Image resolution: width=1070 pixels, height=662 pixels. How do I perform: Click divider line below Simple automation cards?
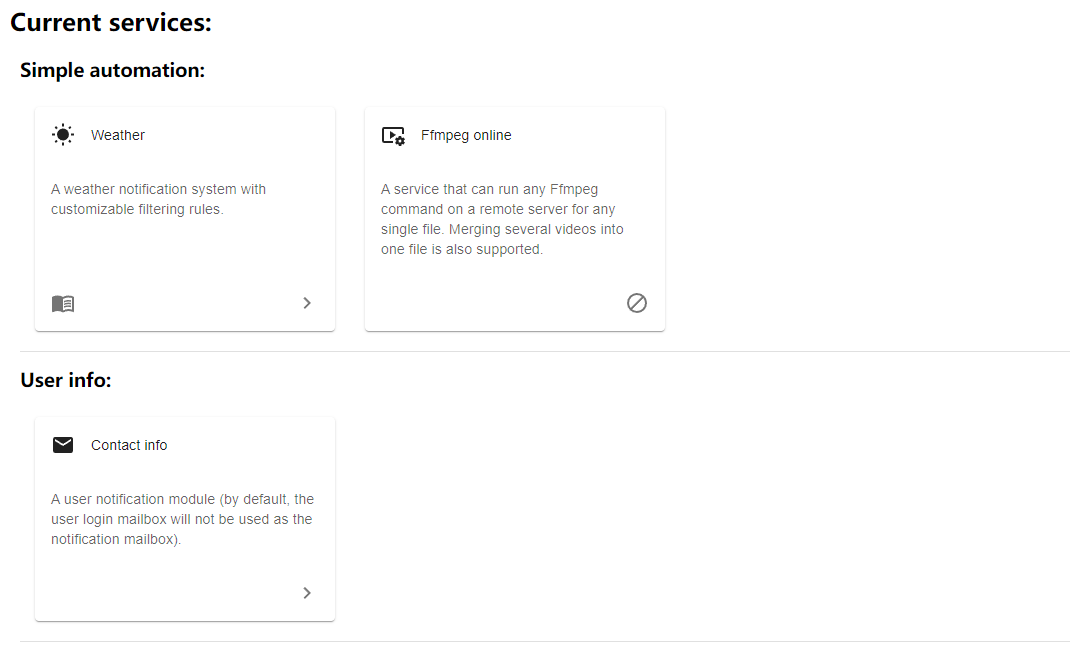point(545,351)
